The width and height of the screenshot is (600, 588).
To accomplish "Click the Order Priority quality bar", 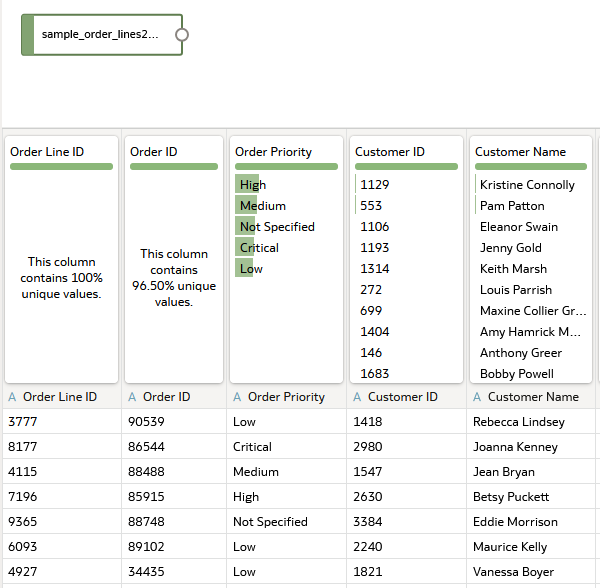I will [286, 166].
